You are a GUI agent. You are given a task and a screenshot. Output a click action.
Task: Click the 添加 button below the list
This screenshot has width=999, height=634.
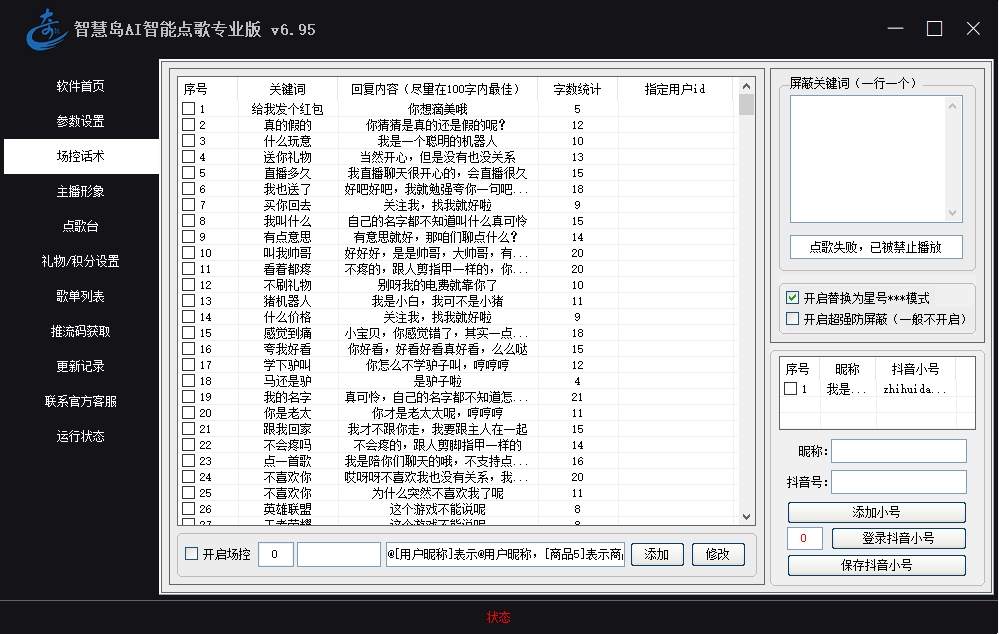pyautogui.click(x=656, y=554)
